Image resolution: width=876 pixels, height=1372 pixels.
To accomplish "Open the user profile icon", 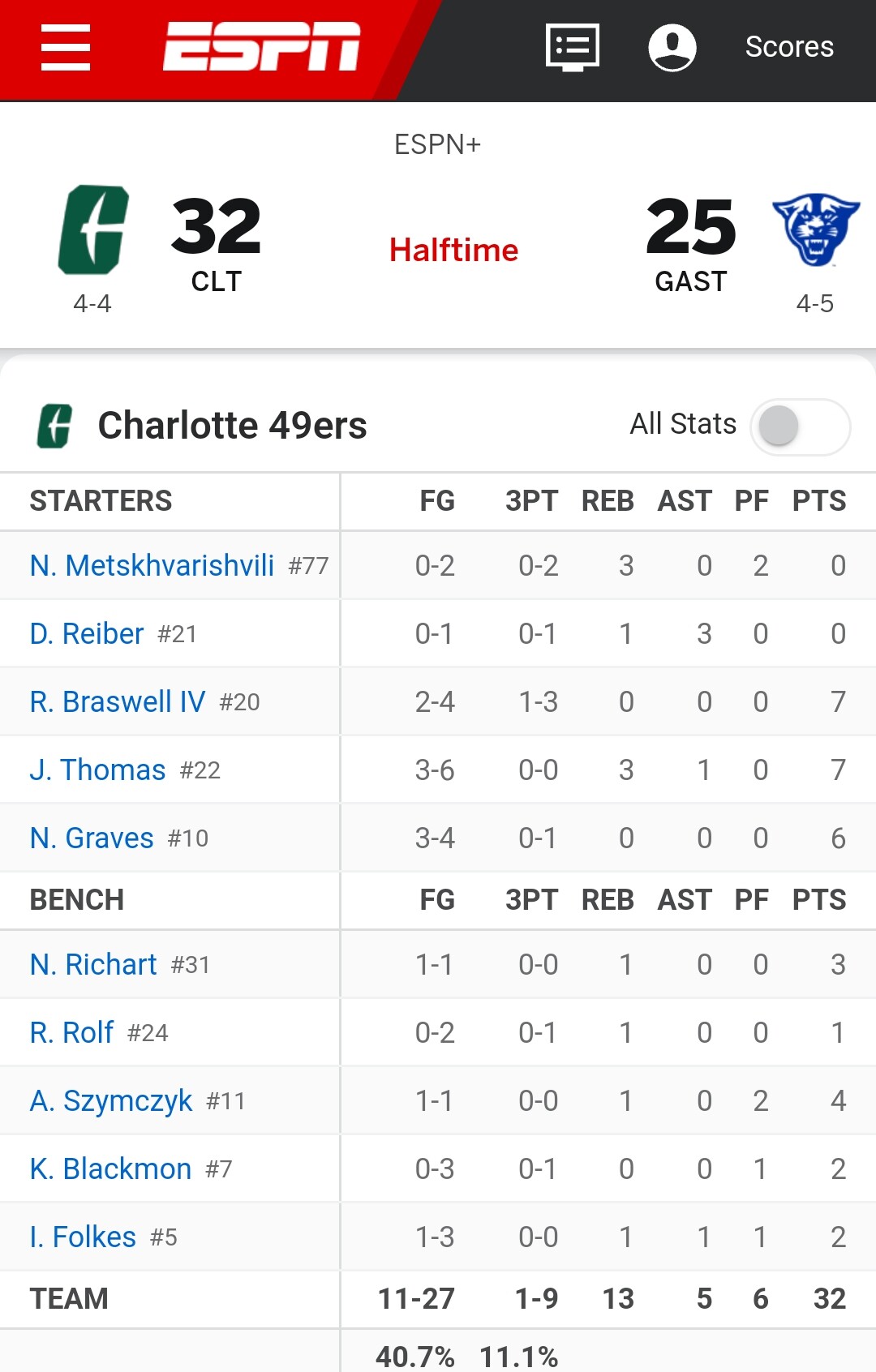I will click(x=672, y=47).
